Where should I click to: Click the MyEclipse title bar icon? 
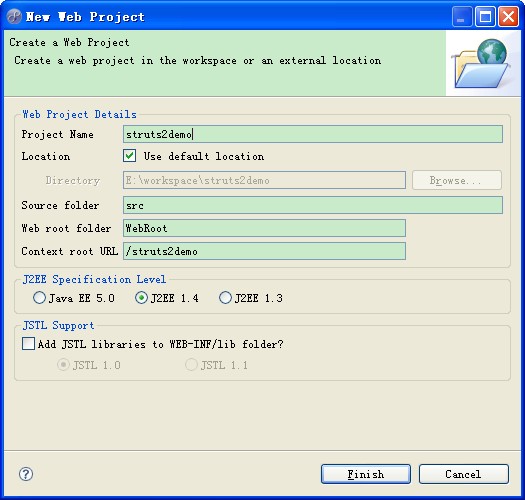(14, 16)
